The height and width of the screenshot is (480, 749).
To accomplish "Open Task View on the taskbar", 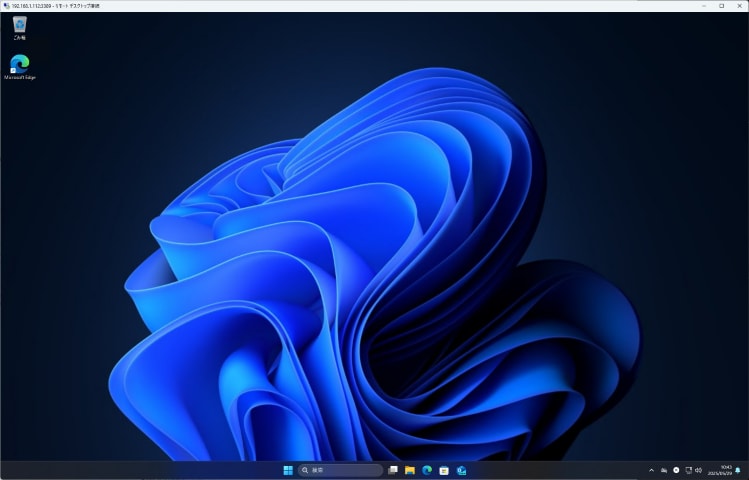I will click(x=393, y=470).
